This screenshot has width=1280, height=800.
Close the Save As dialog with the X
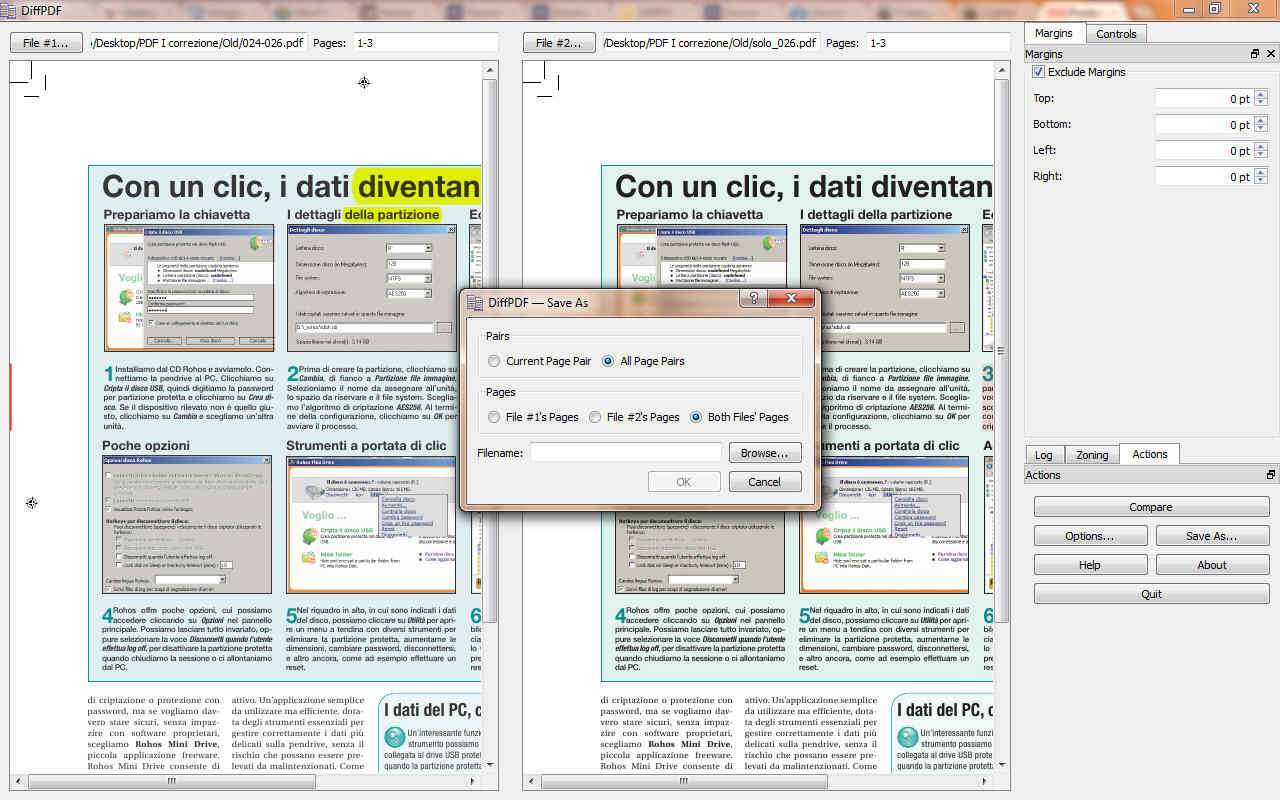pyautogui.click(x=791, y=299)
